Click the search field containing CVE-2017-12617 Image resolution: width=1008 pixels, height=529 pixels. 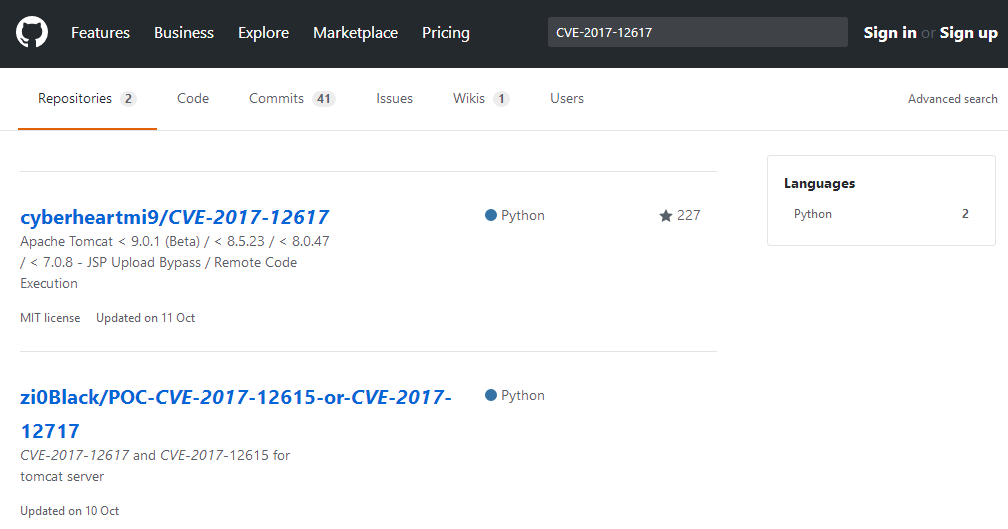[697, 33]
